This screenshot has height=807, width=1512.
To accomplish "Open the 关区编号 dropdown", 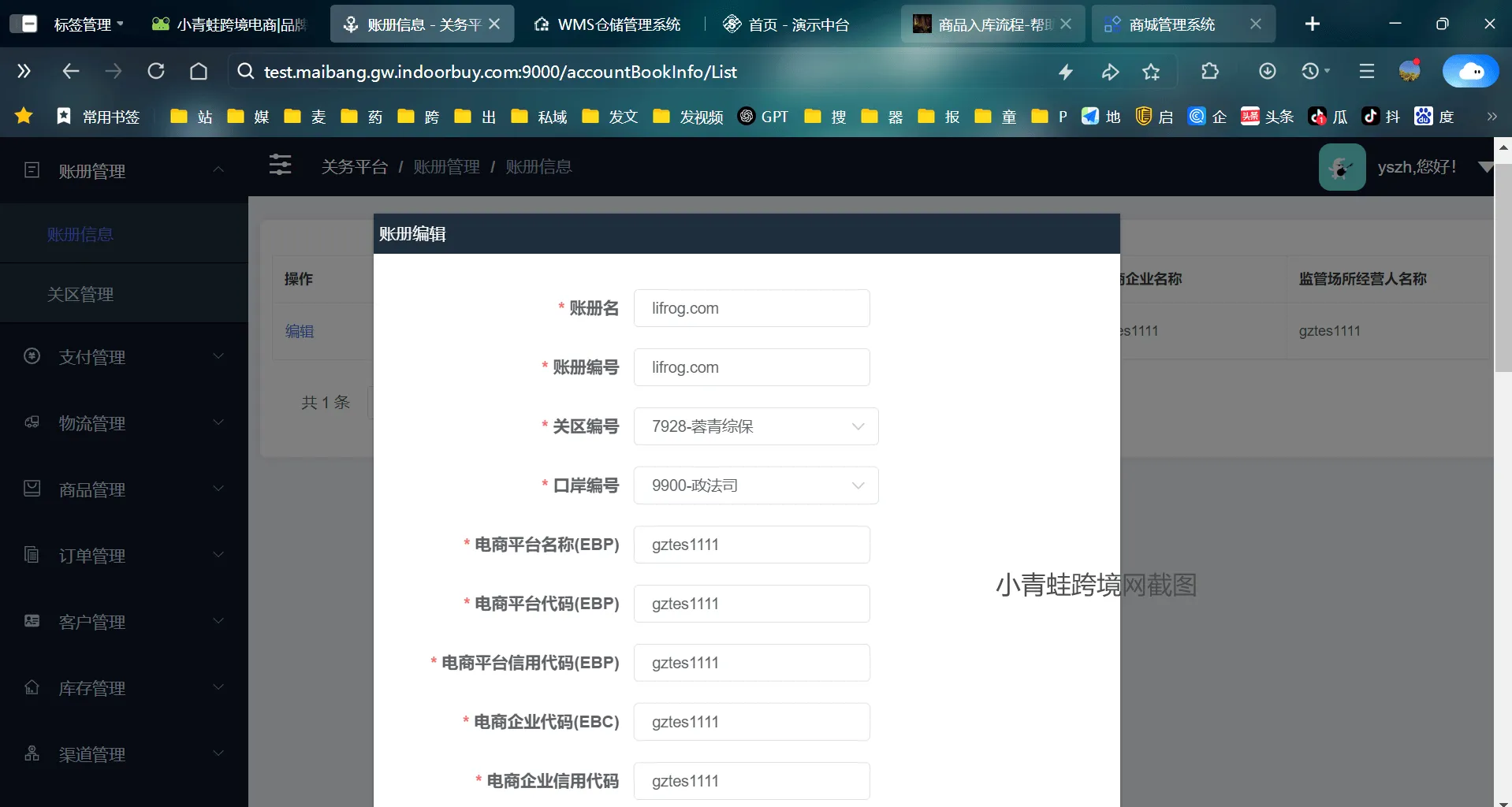I will tap(755, 426).
